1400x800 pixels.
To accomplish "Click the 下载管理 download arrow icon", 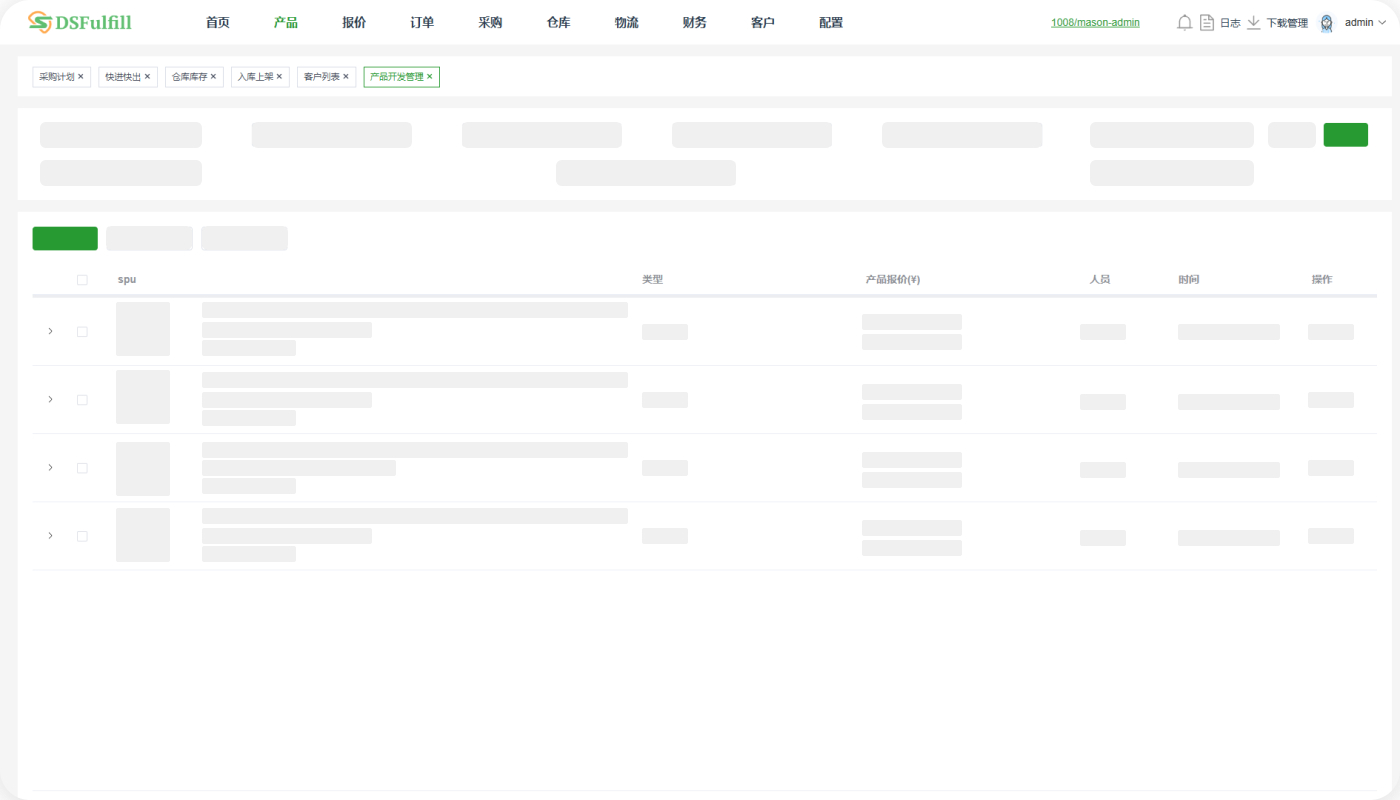I will point(1253,22).
